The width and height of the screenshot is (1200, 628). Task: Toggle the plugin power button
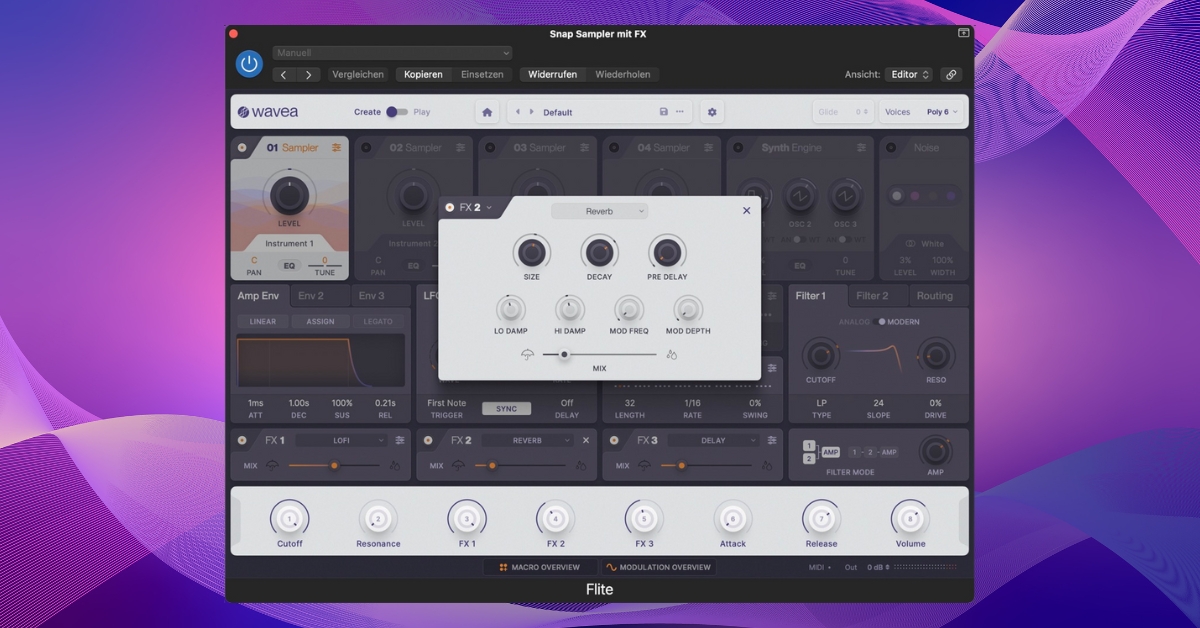click(x=249, y=64)
